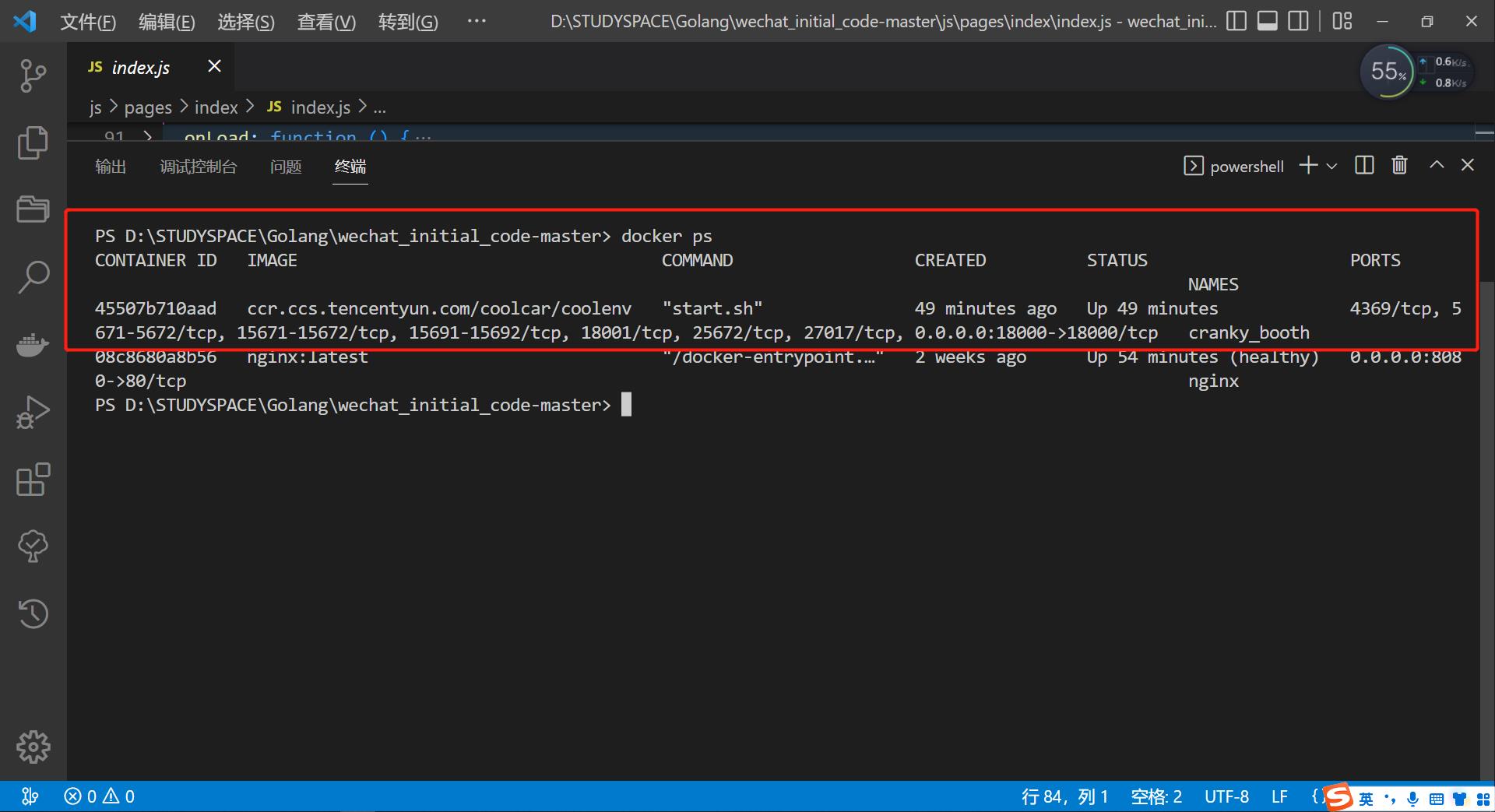
Task: Toggle secondary side bar layout icon
Action: point(1299,21)
